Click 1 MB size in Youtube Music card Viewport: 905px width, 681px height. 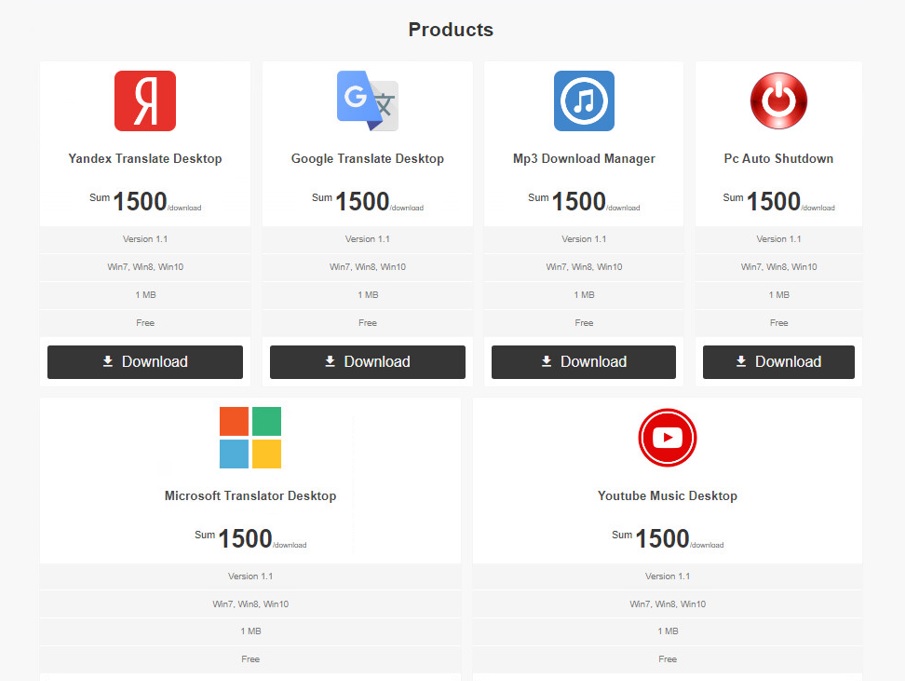tap(667, 631)
